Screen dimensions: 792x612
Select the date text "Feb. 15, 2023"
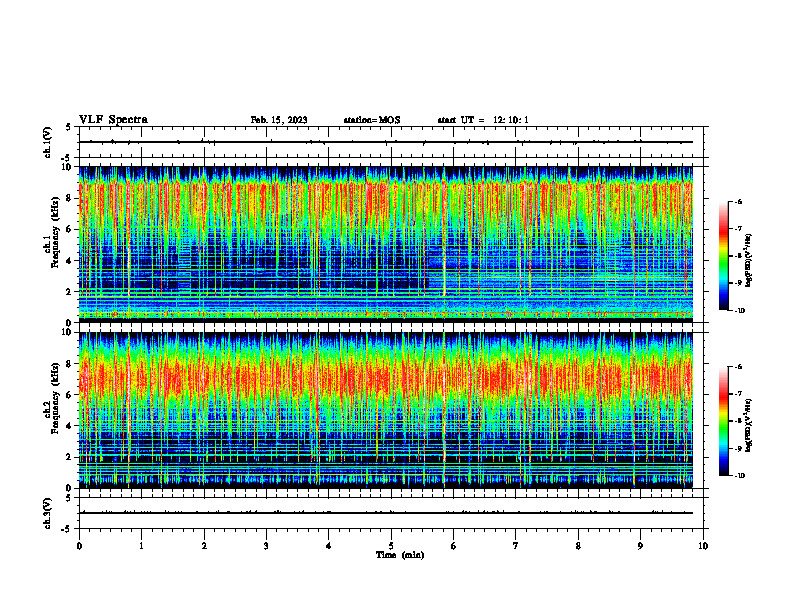(x=279, y=120)
